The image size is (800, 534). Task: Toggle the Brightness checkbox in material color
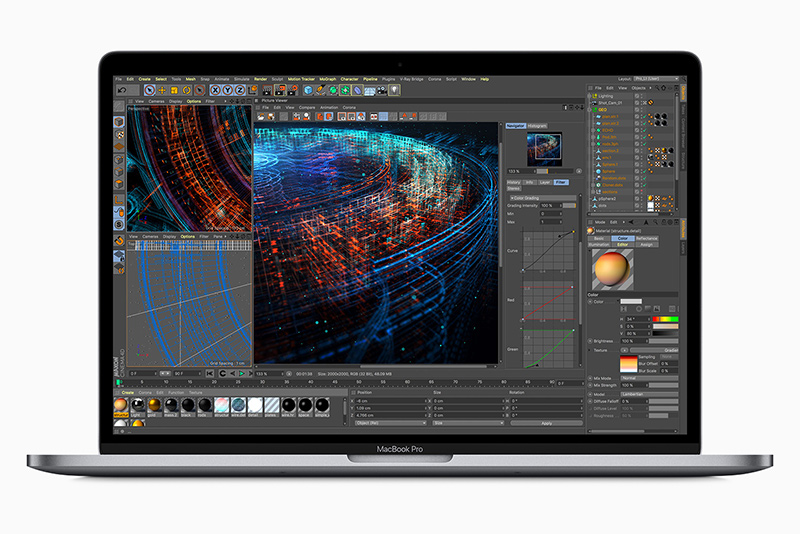click(x=590, y=342)
